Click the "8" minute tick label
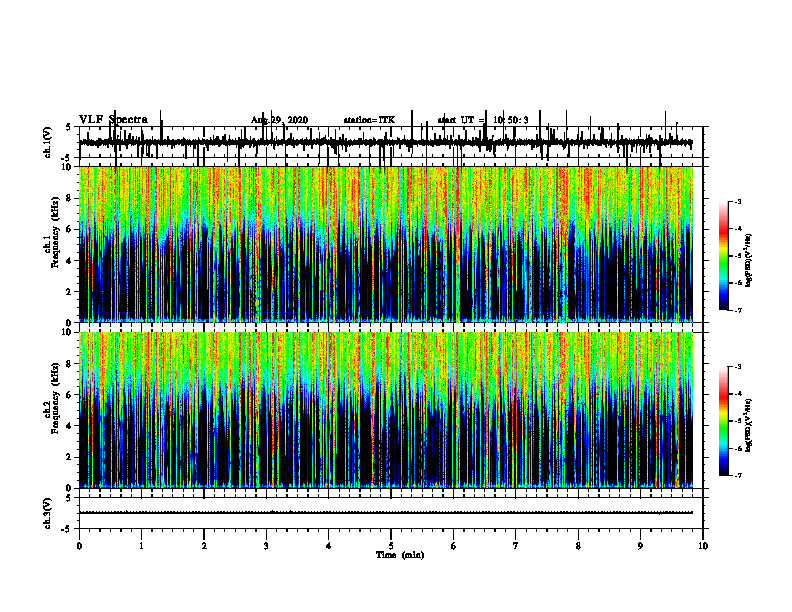 [x=578, y=546]
